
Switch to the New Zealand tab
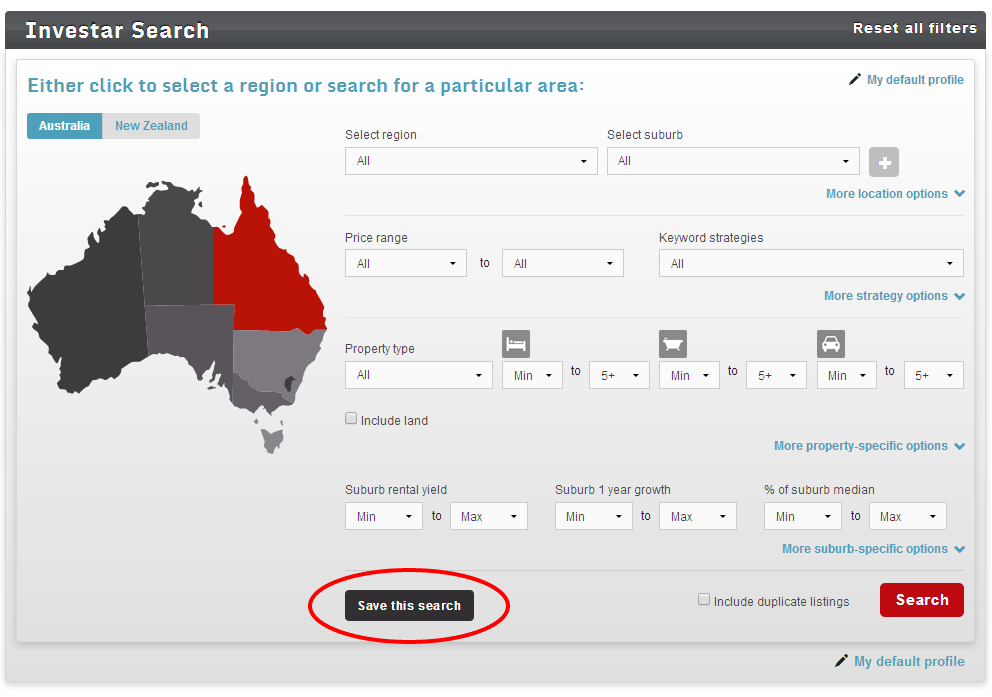coord(151,126)
